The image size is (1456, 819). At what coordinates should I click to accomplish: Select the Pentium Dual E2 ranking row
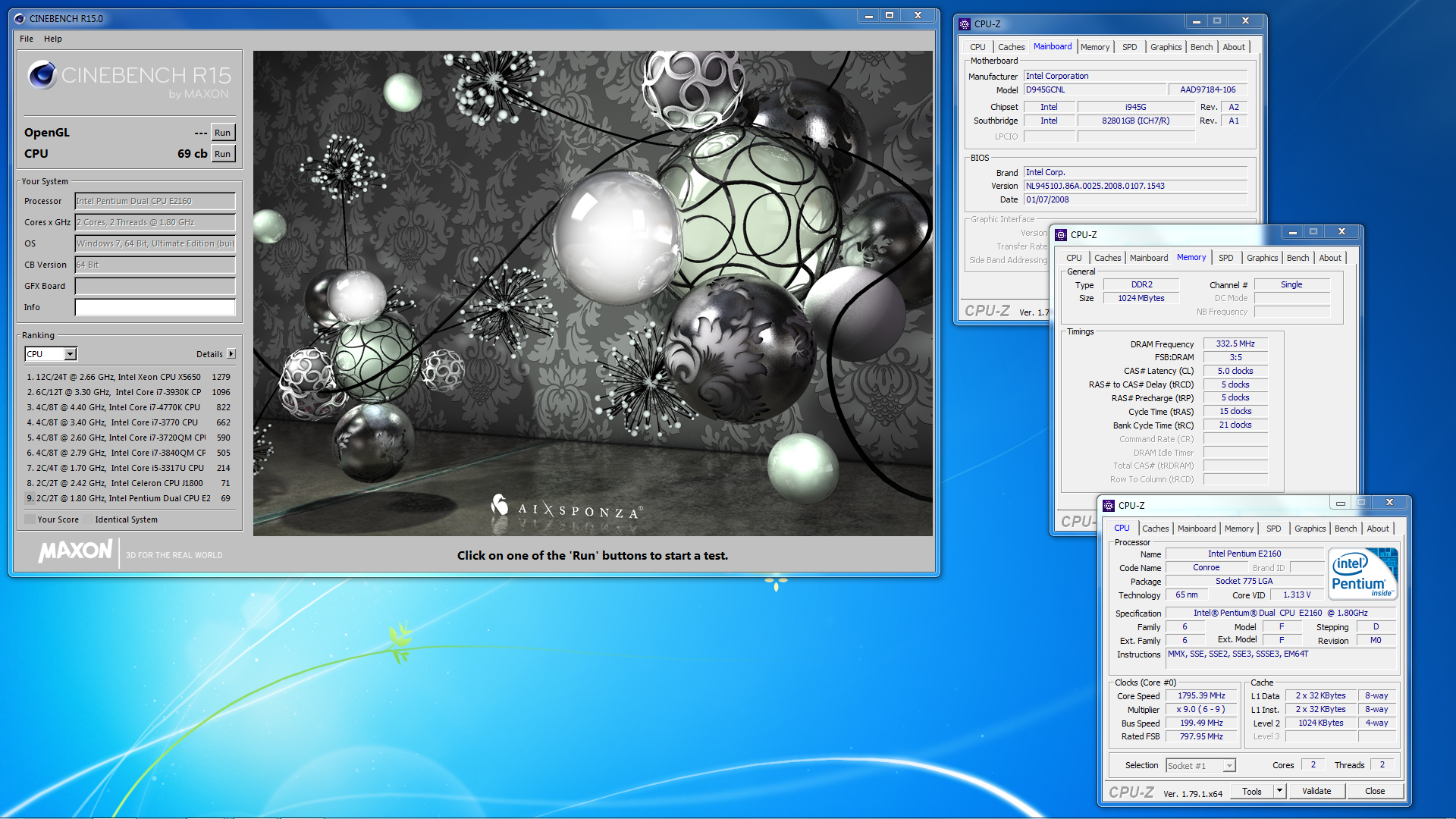[129, 498]
